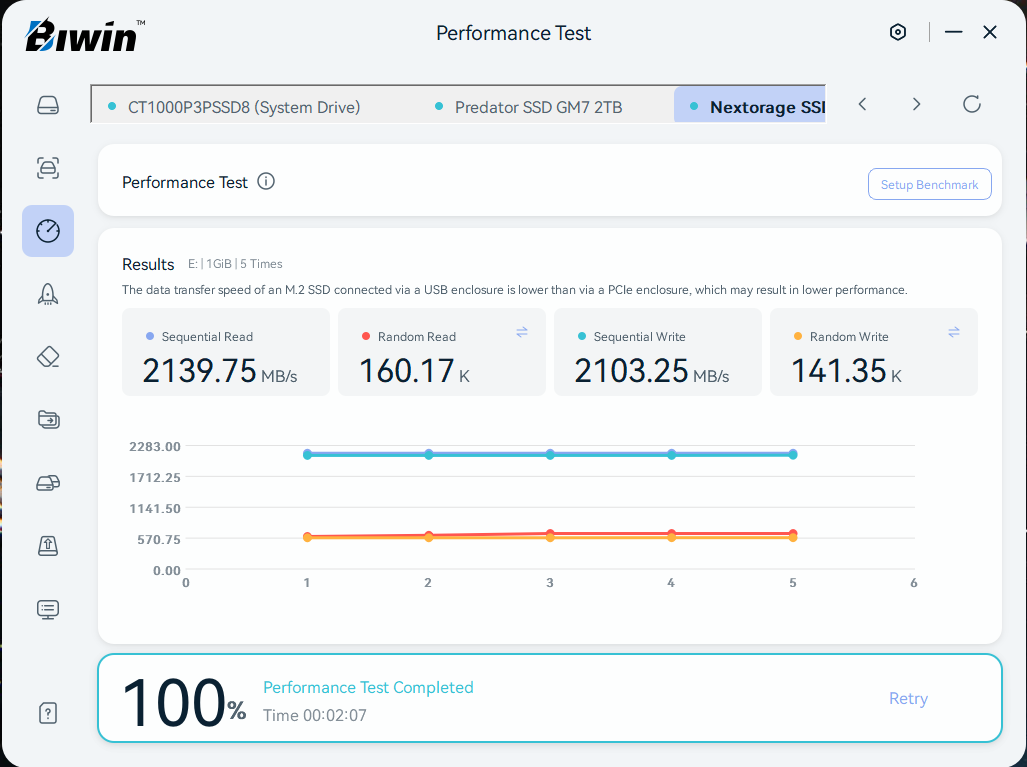This screenshot has width=1027, height=767.
Task: Click the Setup Benchmark button
Action: [929, 184]
